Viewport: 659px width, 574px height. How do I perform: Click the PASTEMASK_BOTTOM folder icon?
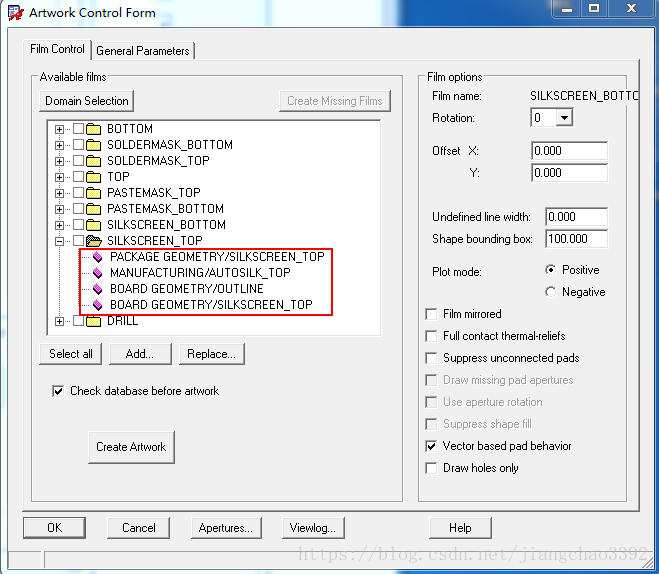(x=93, y=209)
